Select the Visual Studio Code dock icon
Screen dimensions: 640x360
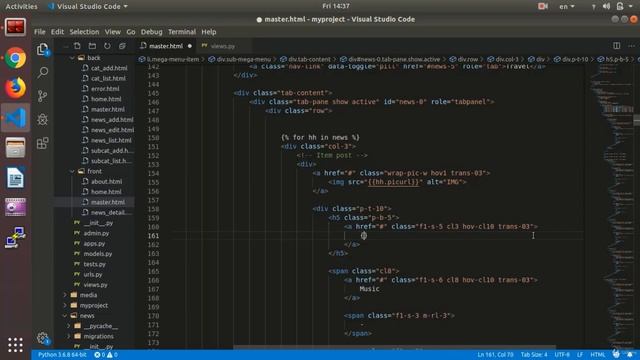(16, 118)
